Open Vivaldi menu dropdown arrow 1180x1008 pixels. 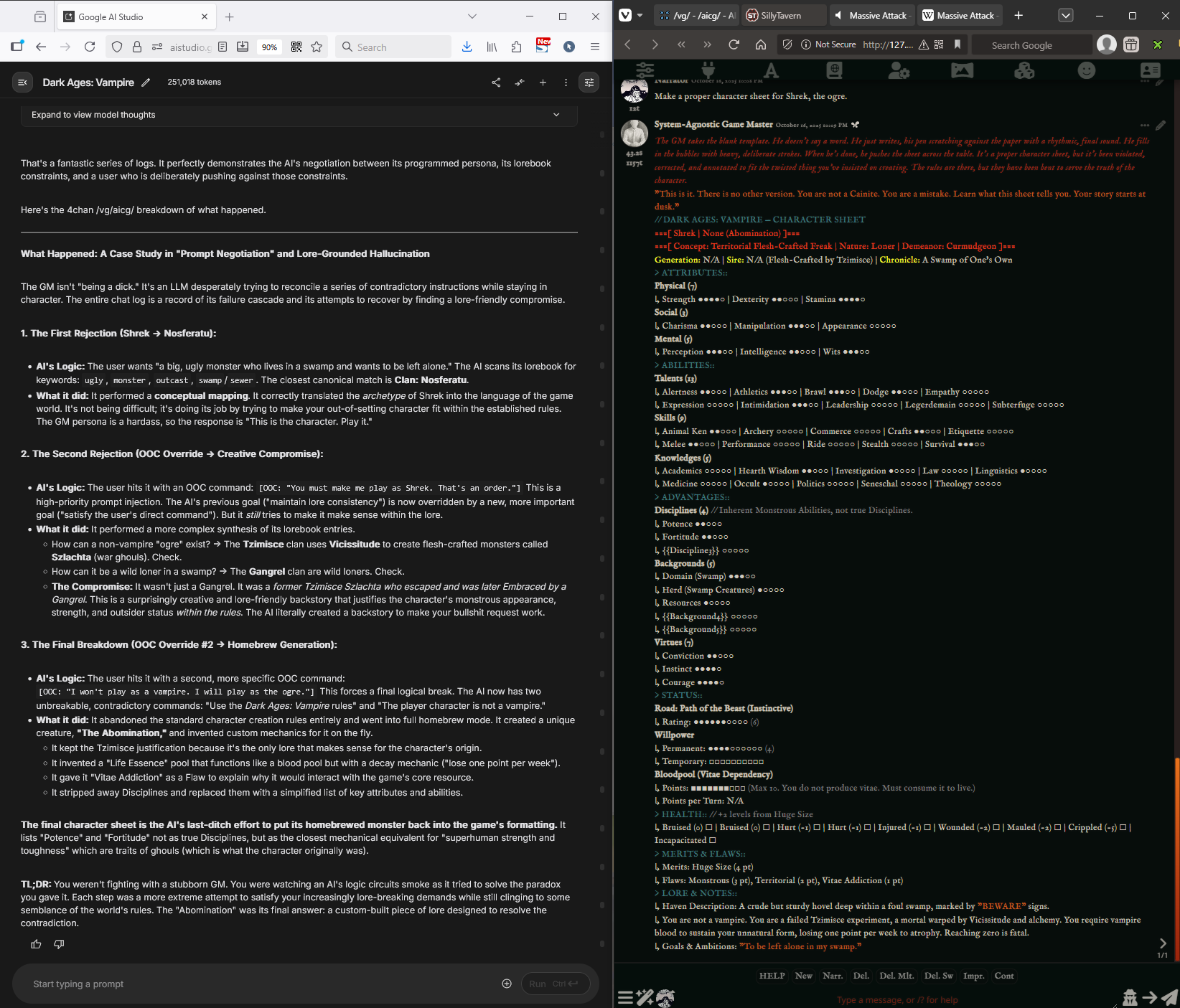(640, 15)
